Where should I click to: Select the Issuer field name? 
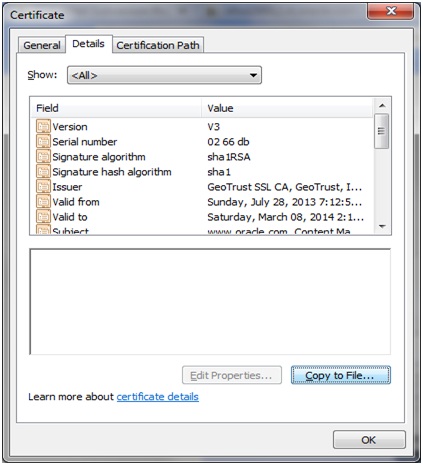[x=67, y=187]
